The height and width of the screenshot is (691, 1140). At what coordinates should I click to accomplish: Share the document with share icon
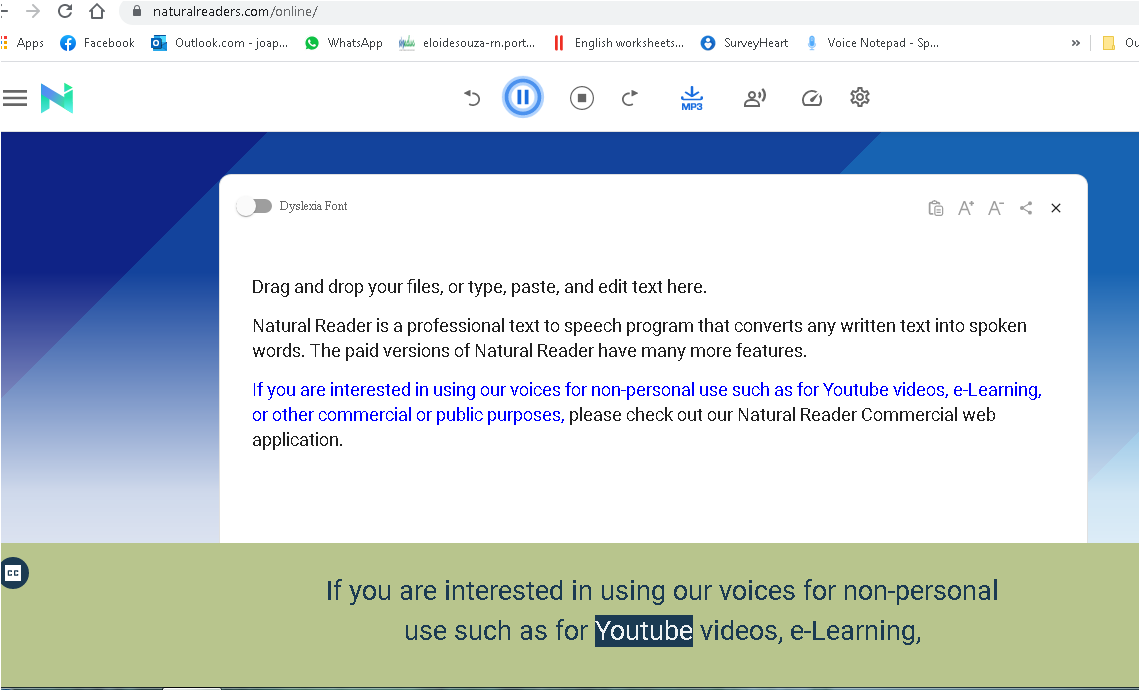click(1026, 208)
